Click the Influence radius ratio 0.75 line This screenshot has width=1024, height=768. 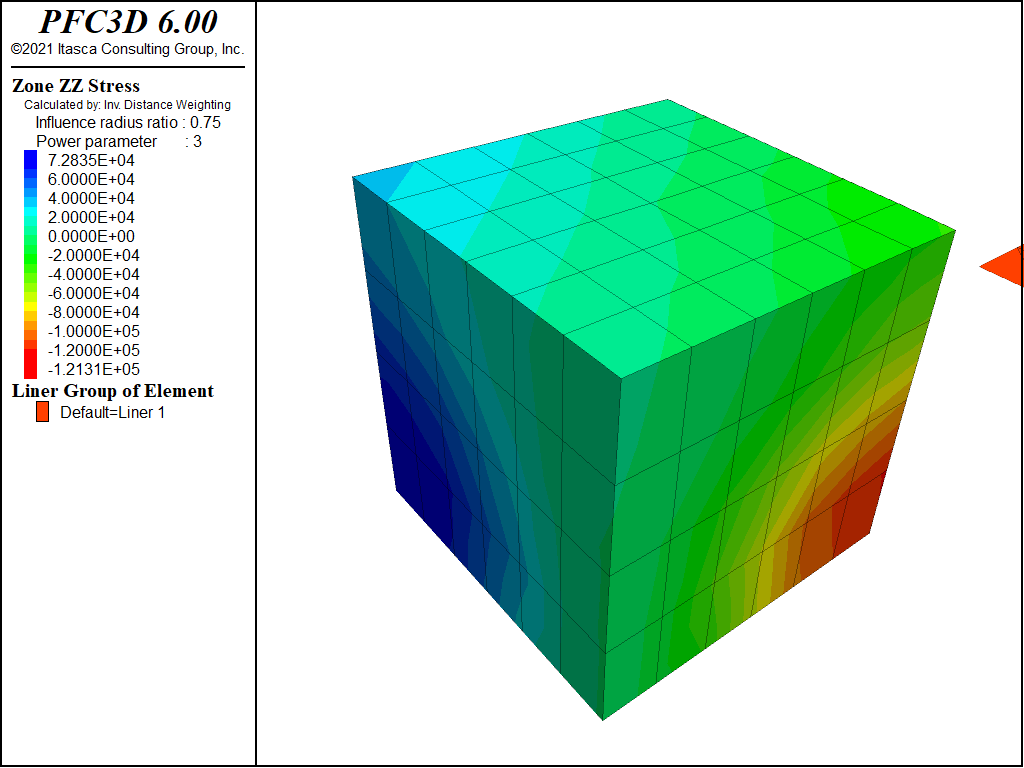[128, 123]
